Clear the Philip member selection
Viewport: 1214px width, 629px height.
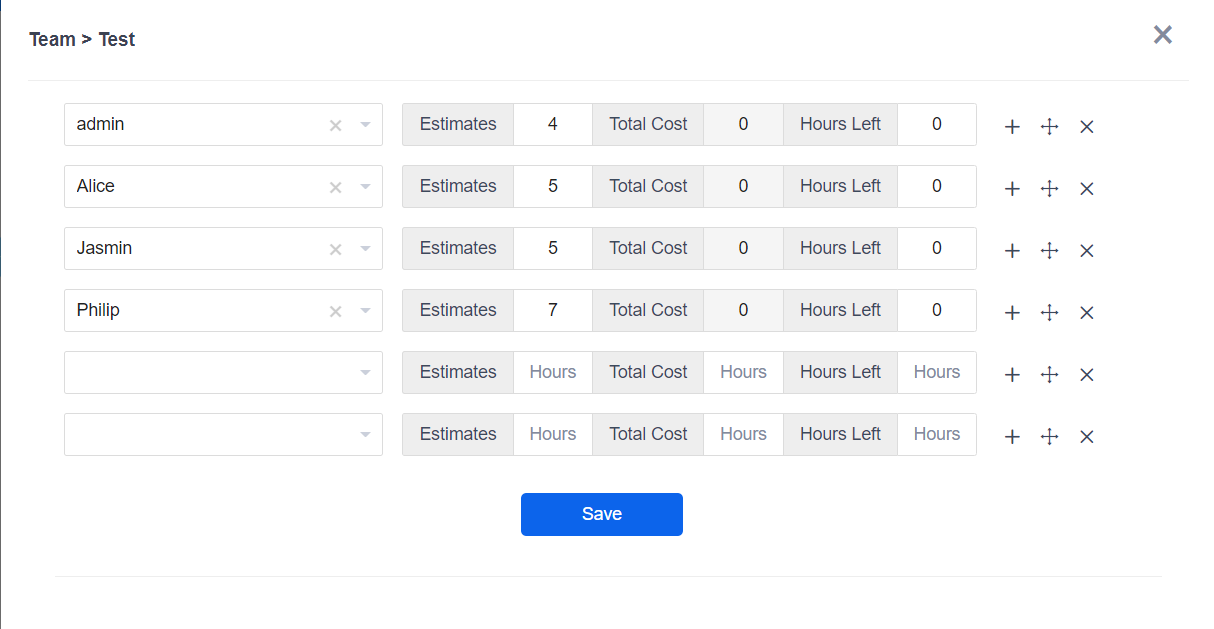[x=336, y=311]
